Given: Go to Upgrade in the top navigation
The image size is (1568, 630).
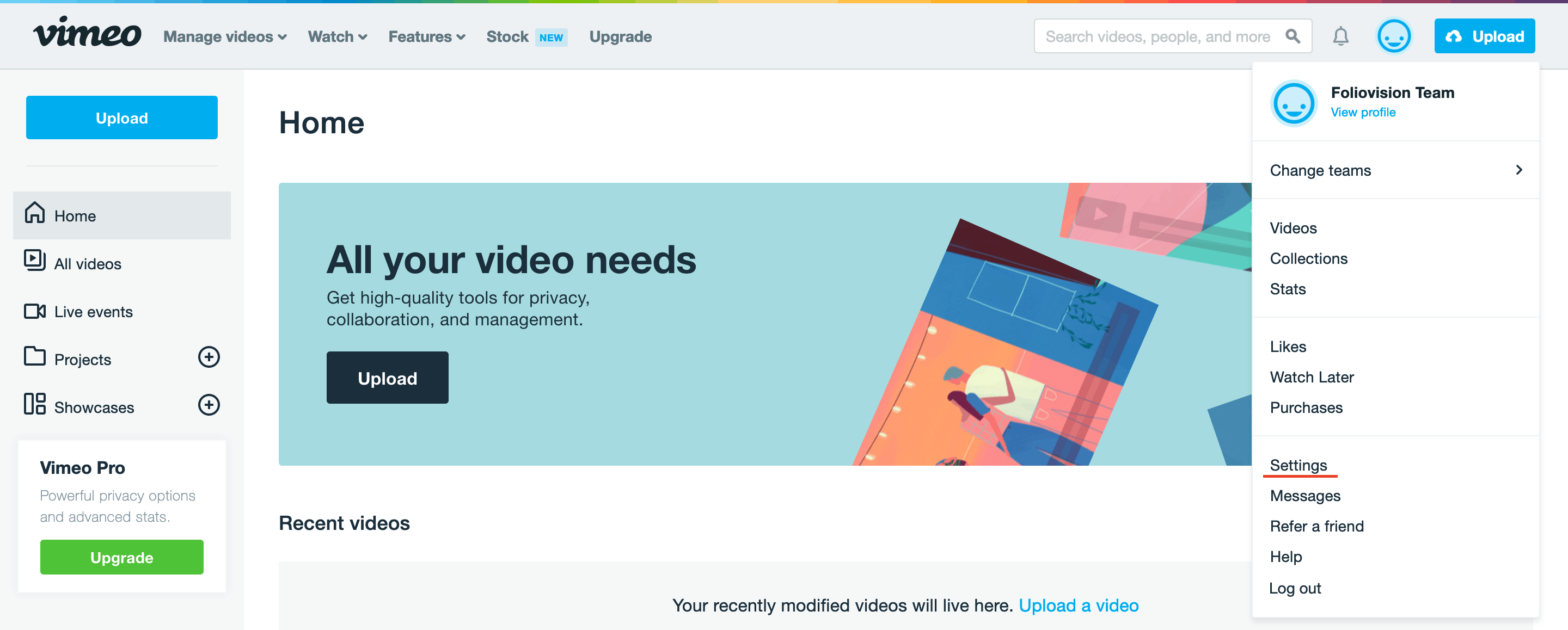Looking at the screenshot, I should point(620,36).
